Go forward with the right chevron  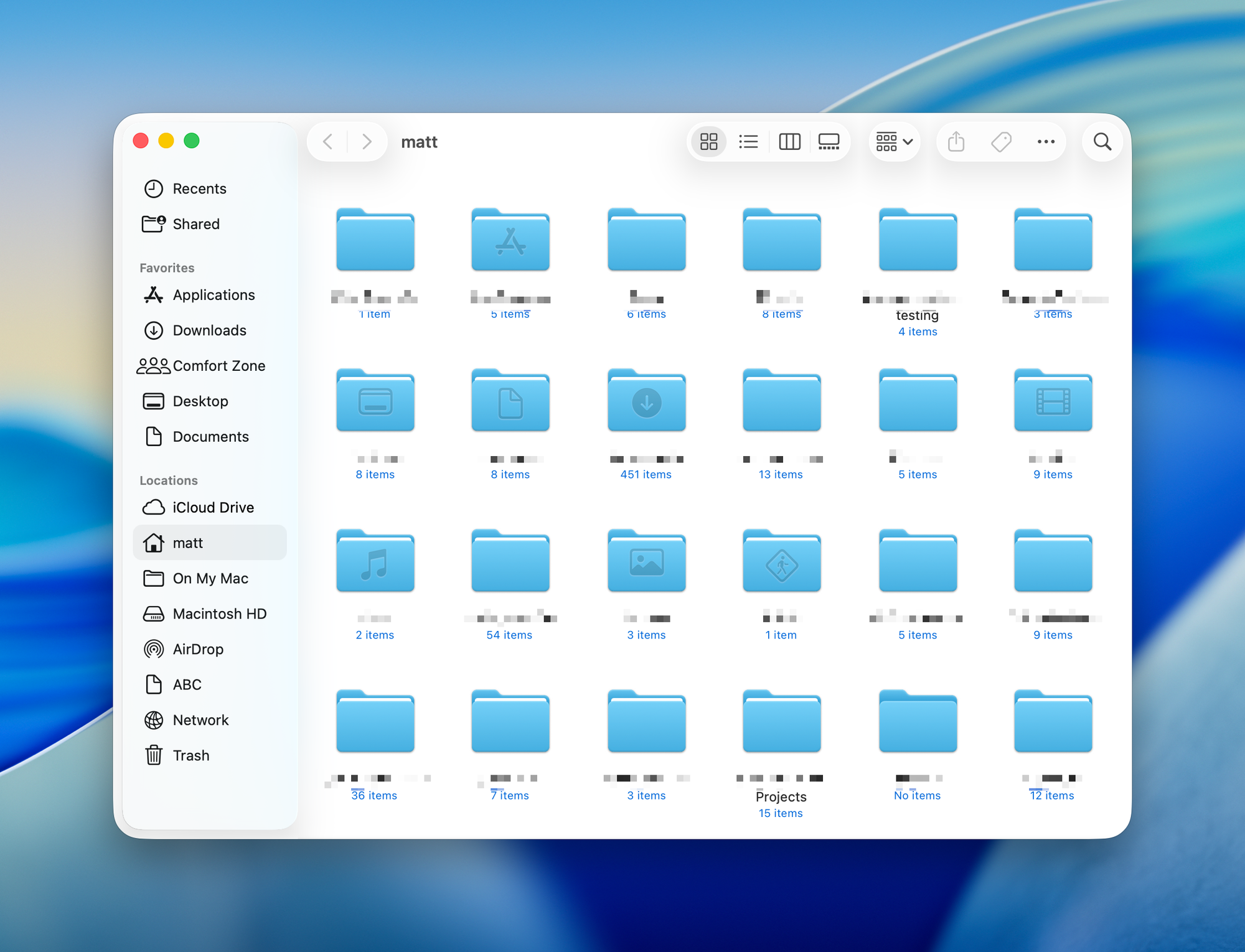[367, 142]
